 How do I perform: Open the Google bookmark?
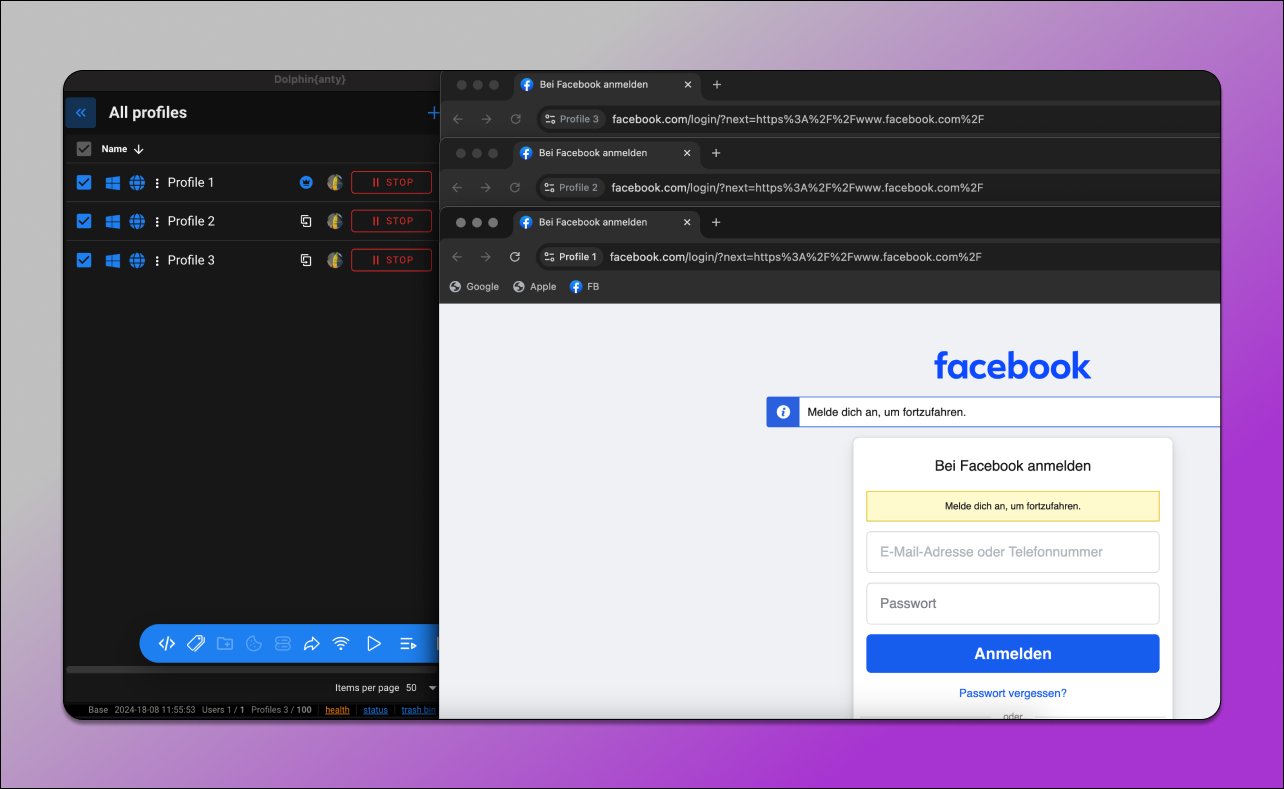(474, 287)
